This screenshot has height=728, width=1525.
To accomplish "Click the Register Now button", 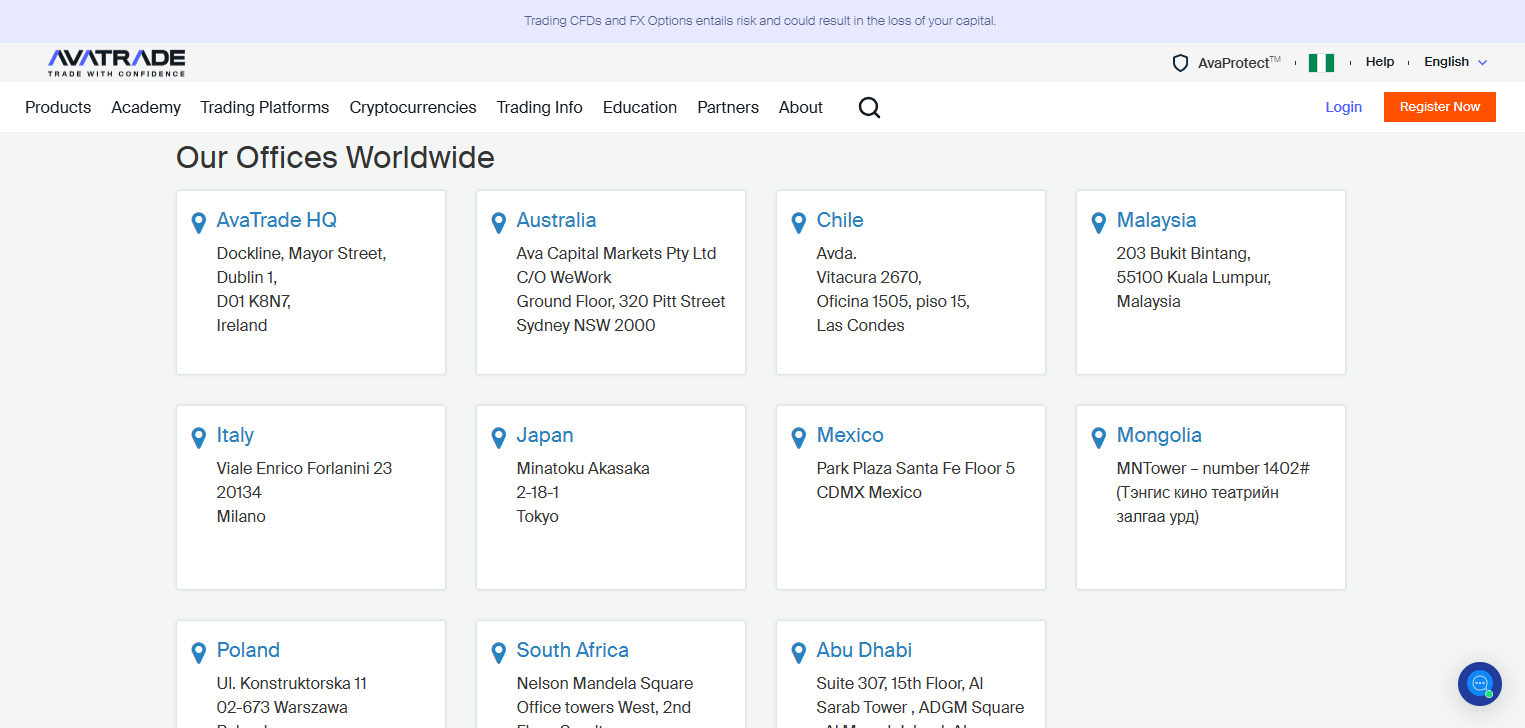I will [1440, 107].
